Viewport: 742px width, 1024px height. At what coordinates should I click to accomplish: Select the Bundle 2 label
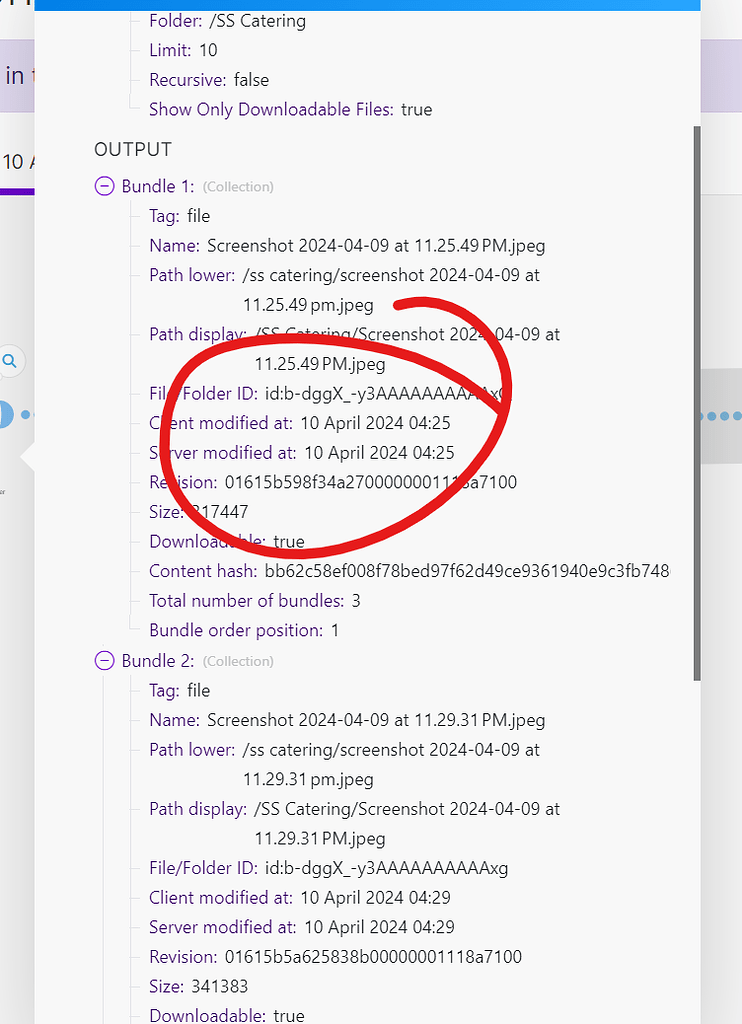point(158,661)
